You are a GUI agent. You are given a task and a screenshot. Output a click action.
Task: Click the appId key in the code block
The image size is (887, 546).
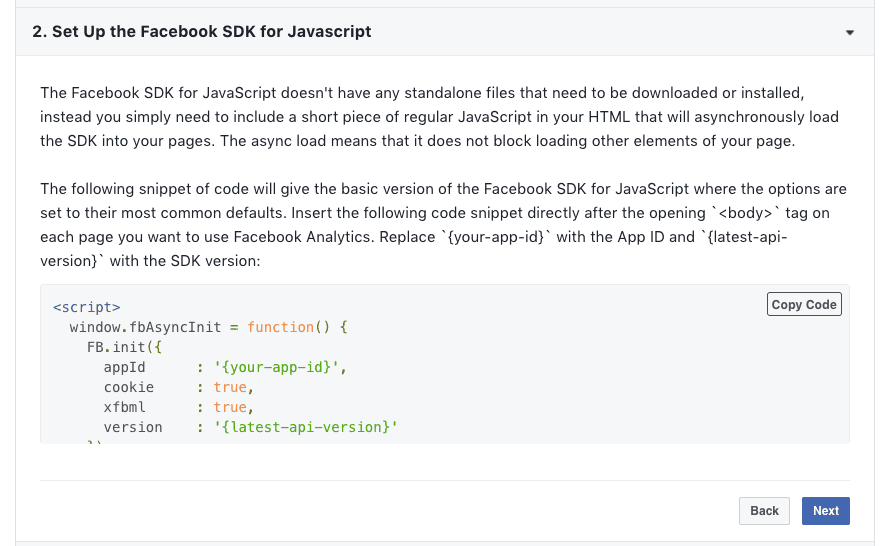[x=124, y=367]
